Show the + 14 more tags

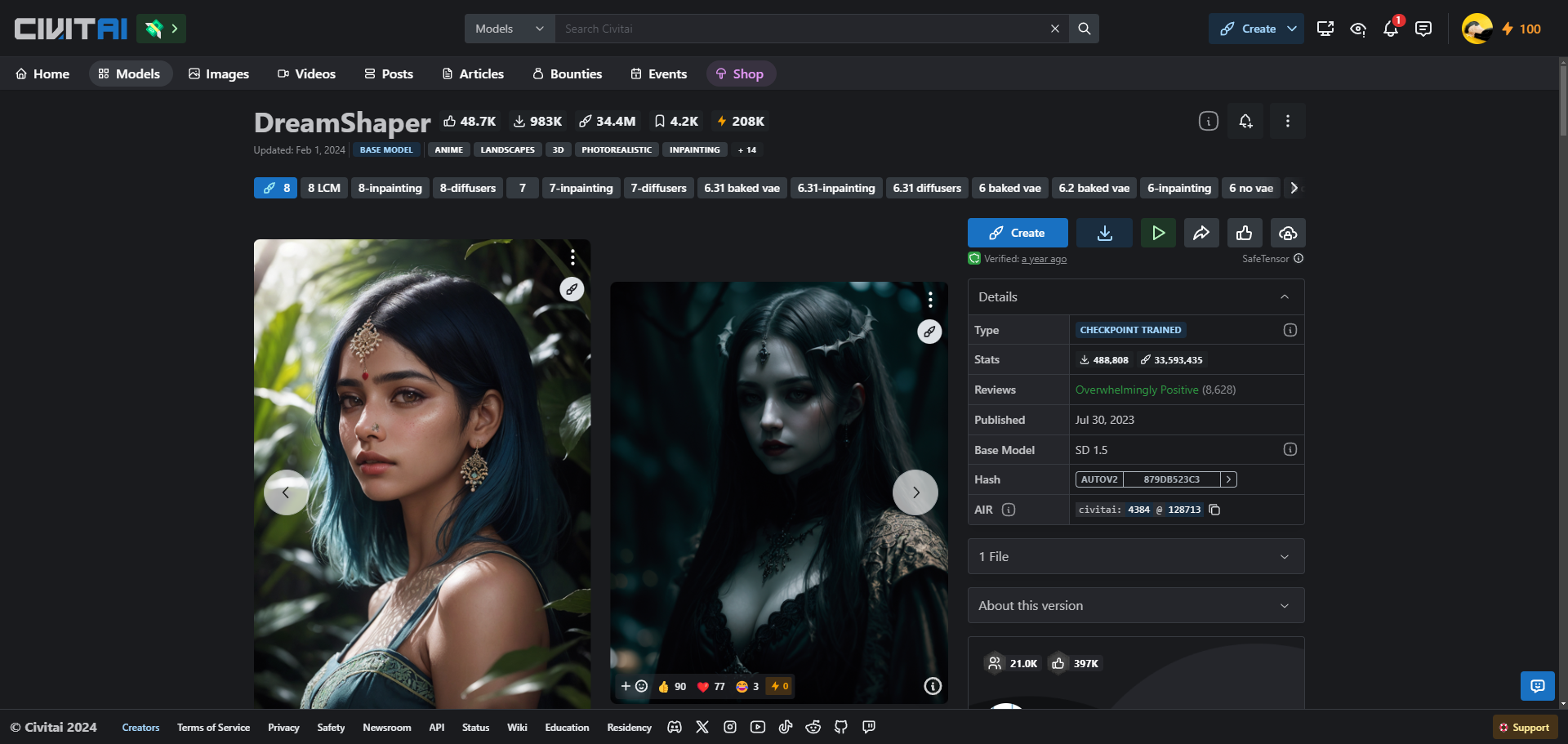pyautogui.click(x=747, y=149)
